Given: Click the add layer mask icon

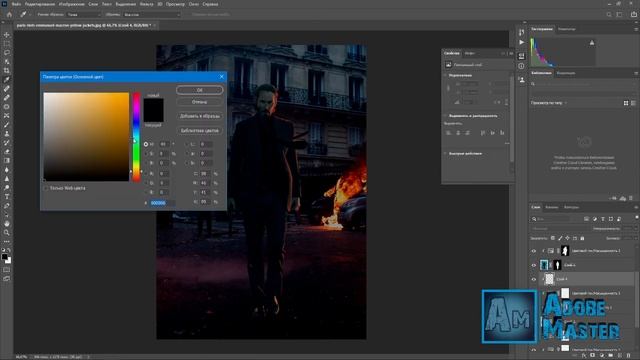Looking at the screenshot, I should pyautogui.click(x=593, y=356).
